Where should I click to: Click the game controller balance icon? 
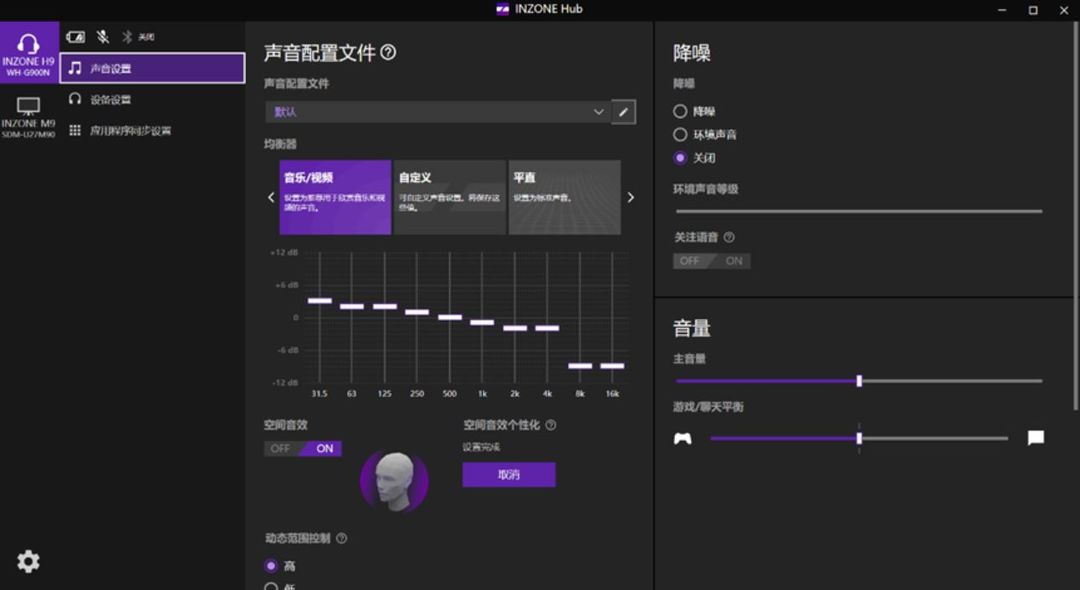click(683, 439)
